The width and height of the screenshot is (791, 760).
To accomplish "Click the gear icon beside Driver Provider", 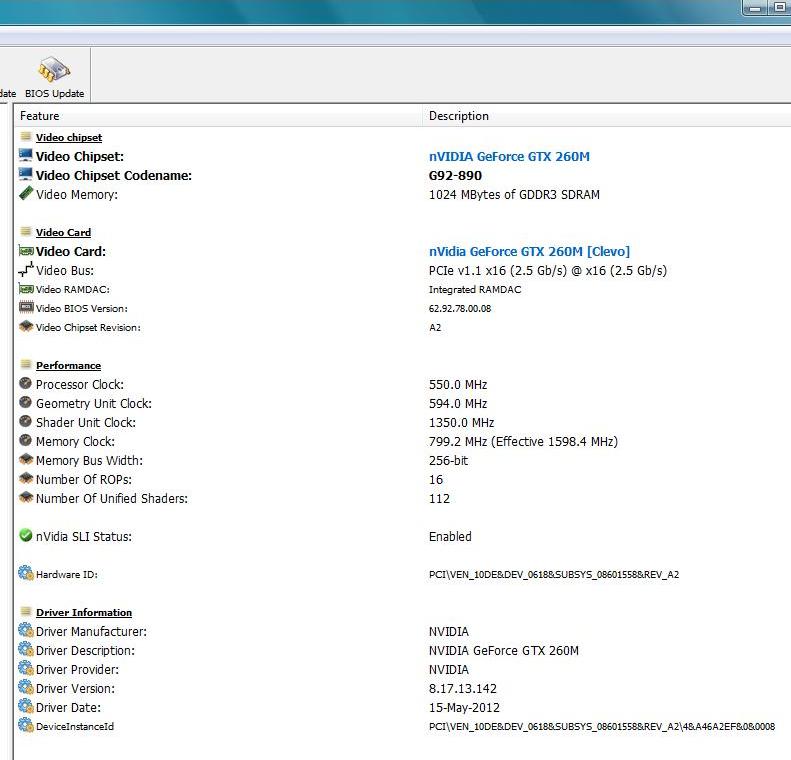I will [26, 668].
